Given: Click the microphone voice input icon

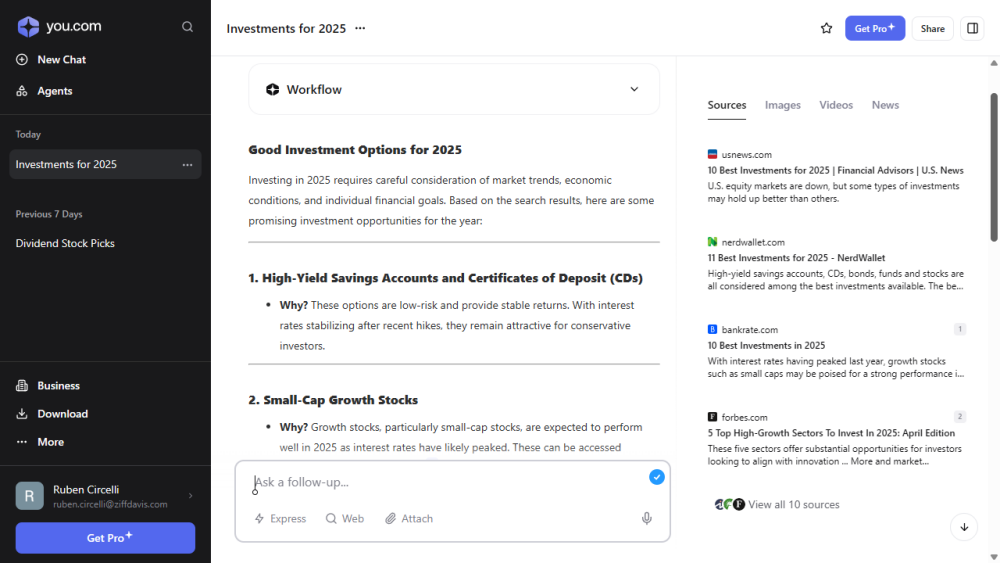Looking at the screenshot, I should point(647,518).
